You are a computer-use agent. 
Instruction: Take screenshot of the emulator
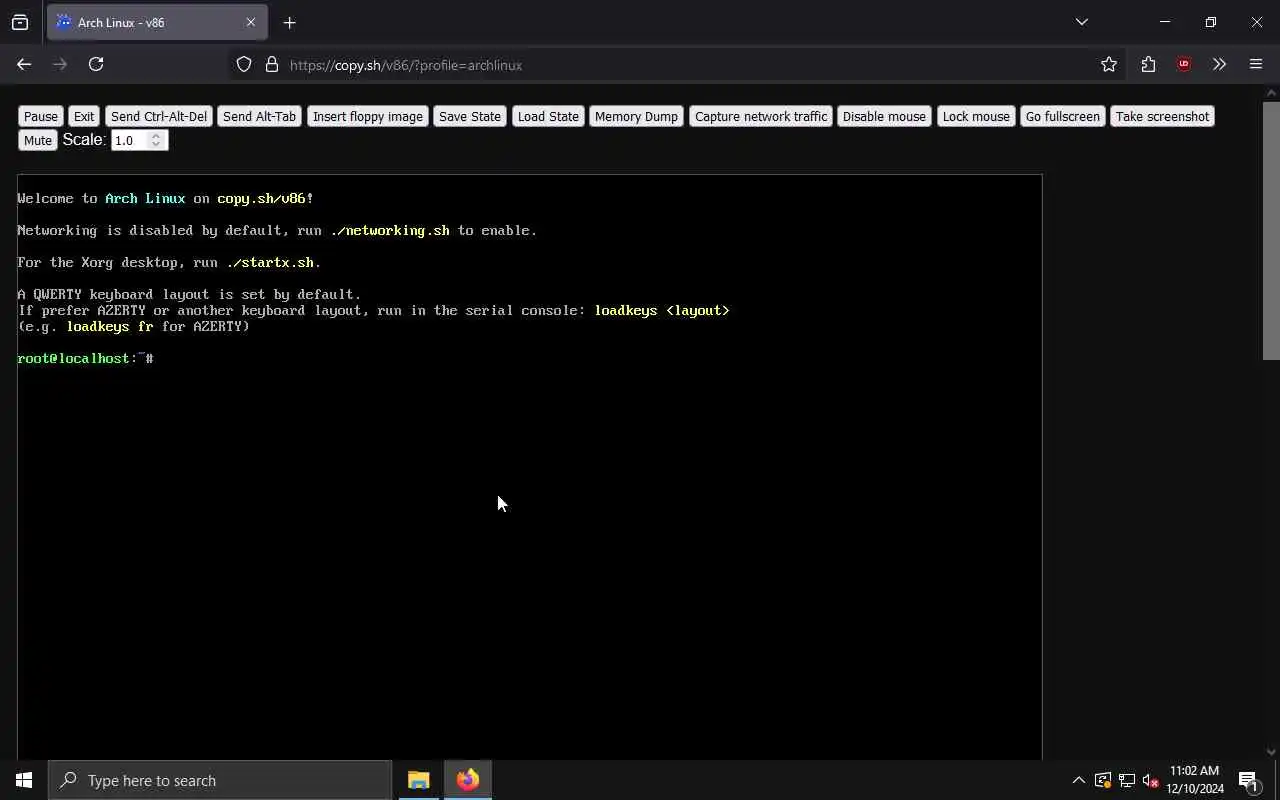coord(1162,116)
